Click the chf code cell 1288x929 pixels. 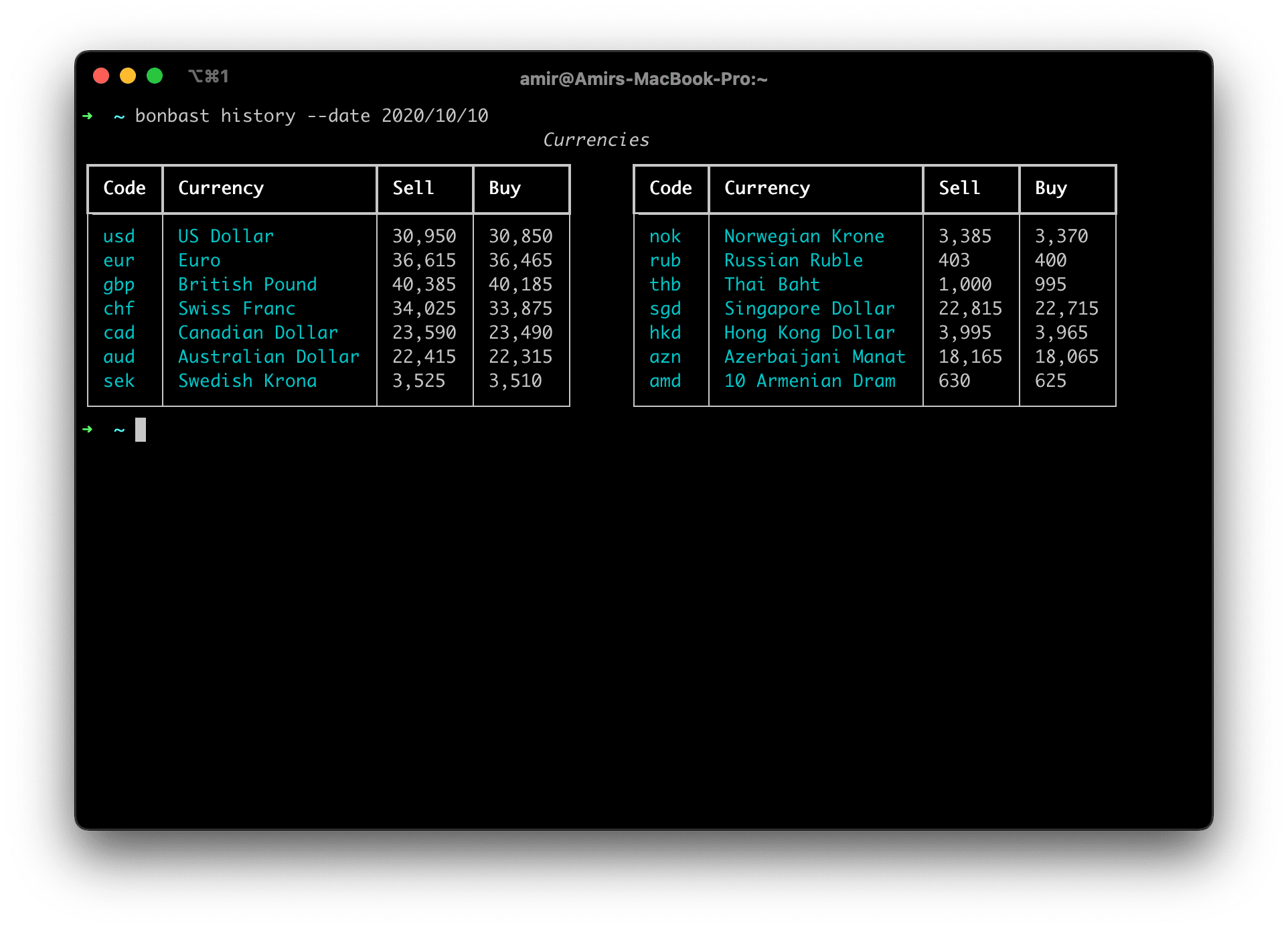(119, 309)
